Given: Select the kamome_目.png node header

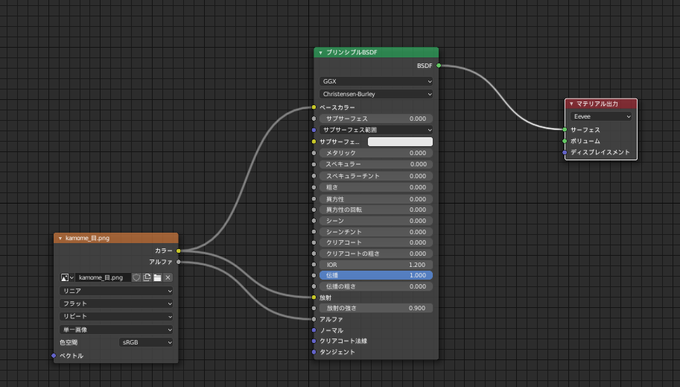Looking at the screenshot, I should coord(116,238).
